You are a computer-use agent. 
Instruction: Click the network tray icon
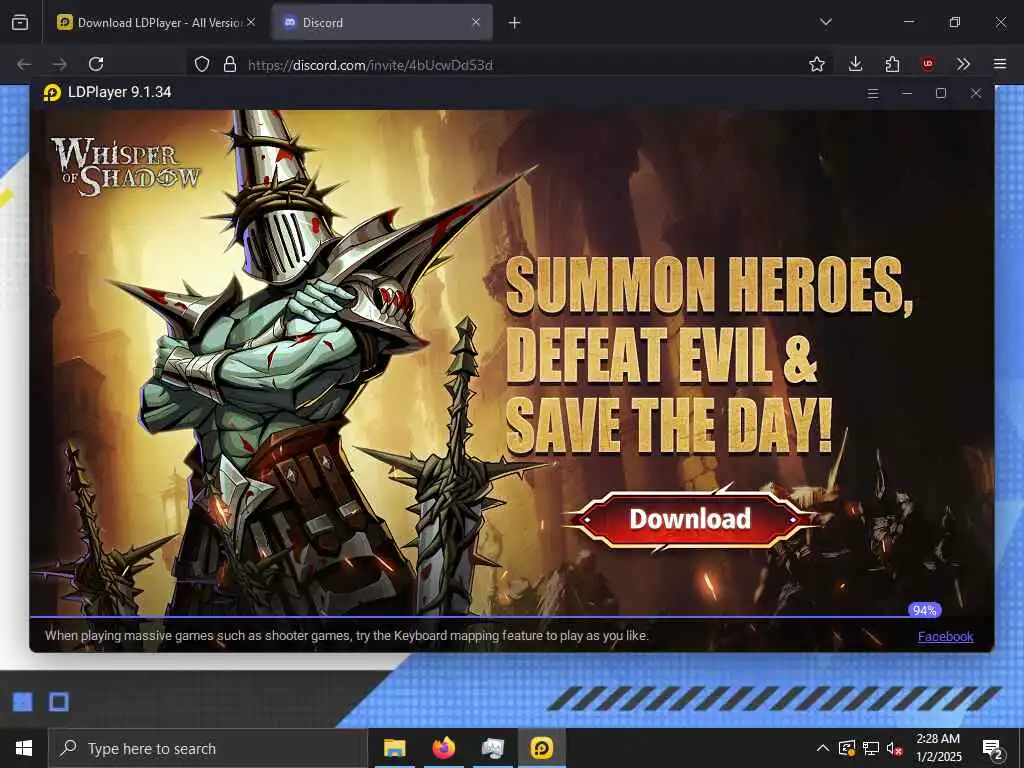pyautogui.click(x=871, y=748)
